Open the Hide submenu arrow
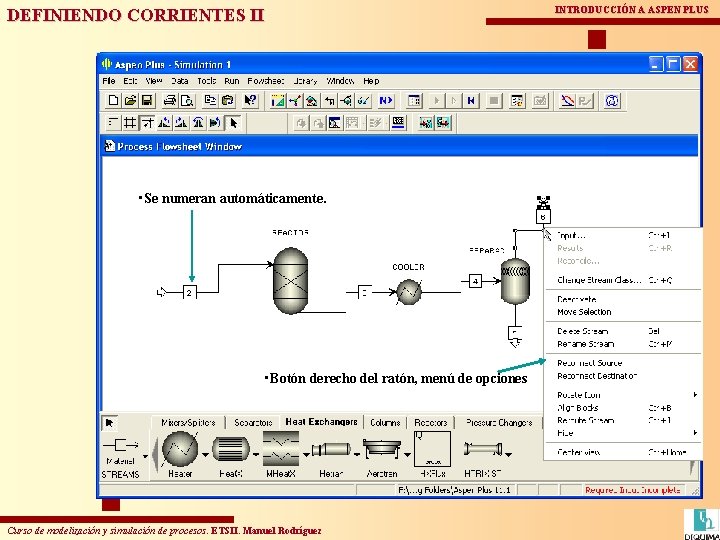The image size is (720, 540). [695, 433]
